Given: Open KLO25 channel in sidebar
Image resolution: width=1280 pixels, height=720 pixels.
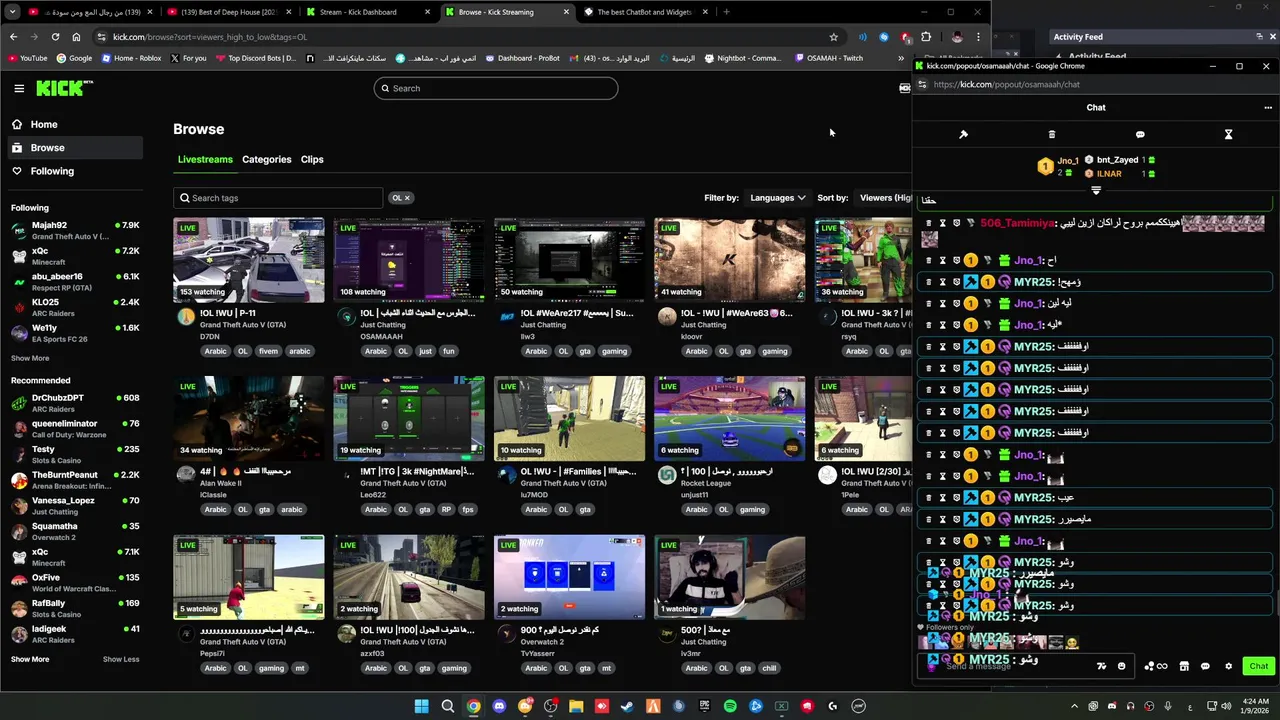Looking at the screenshot, I should 75,307.
